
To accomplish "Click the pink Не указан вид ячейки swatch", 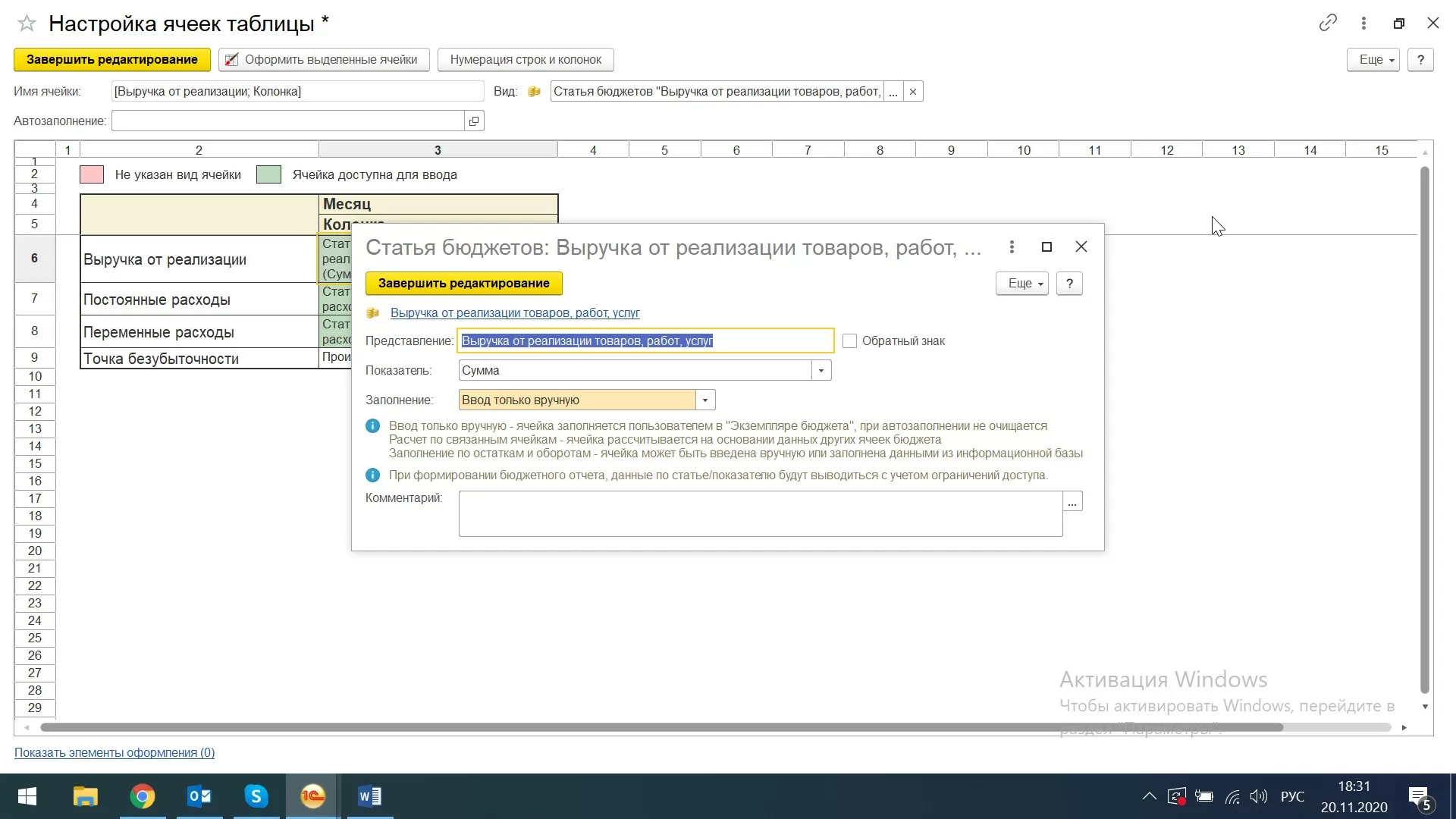I will point(92,175).
